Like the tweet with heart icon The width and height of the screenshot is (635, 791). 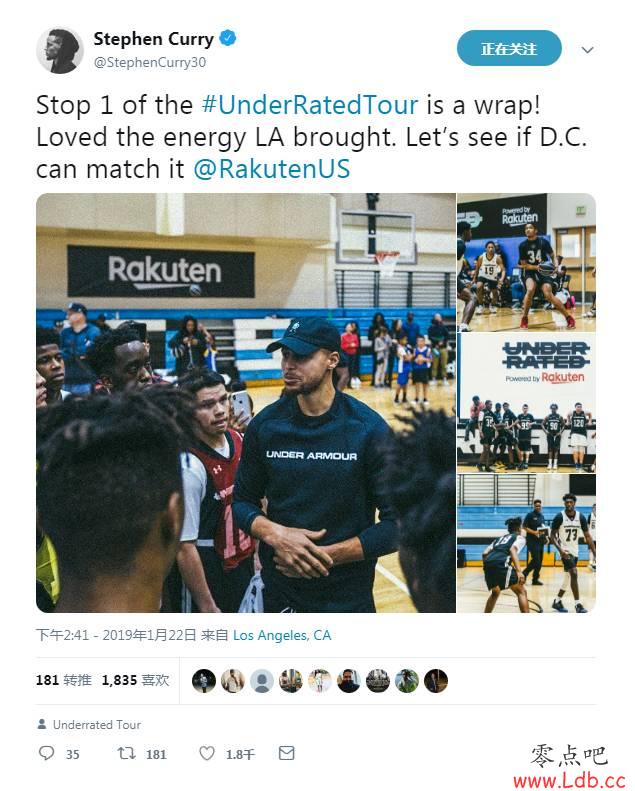pyautogui.click(x=207, y=754)
